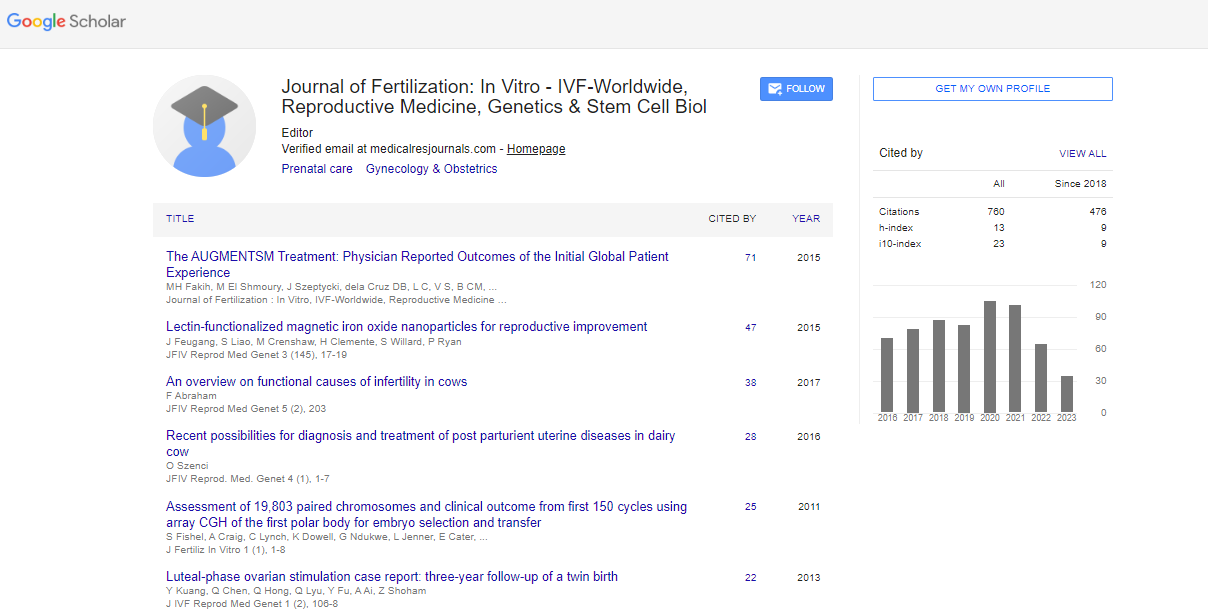Select Gynecology & Obstetrics topic link

coord(431,169)
